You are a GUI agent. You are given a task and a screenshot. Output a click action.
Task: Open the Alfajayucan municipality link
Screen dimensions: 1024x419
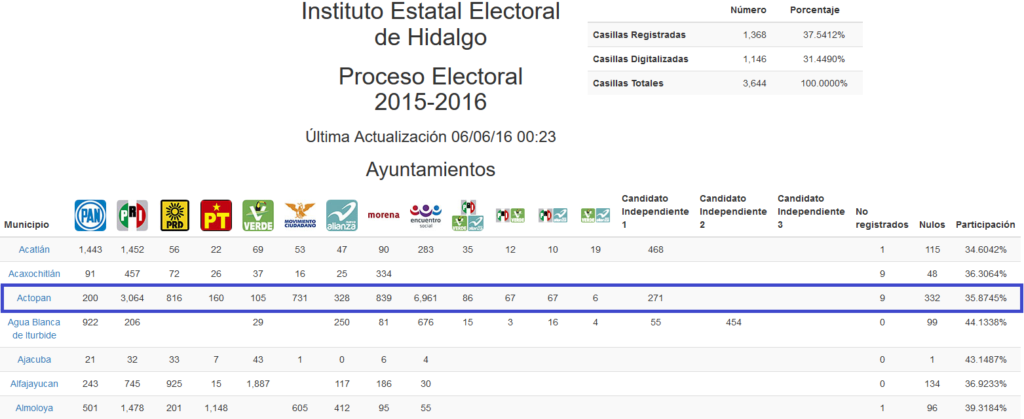point(34,383)
